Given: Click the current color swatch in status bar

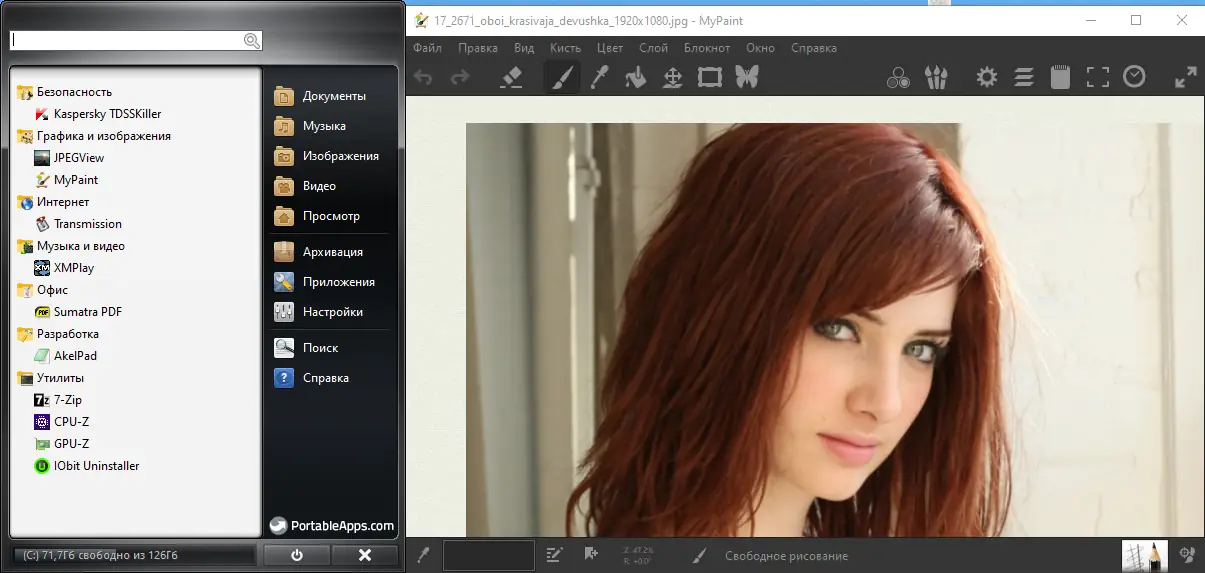Looking at the screenshot, I should pos(488,555).
